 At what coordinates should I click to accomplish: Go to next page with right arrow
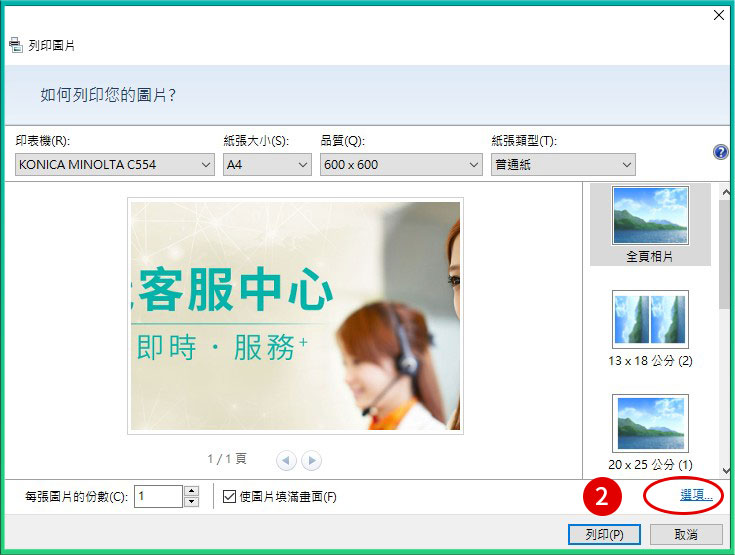312,460
